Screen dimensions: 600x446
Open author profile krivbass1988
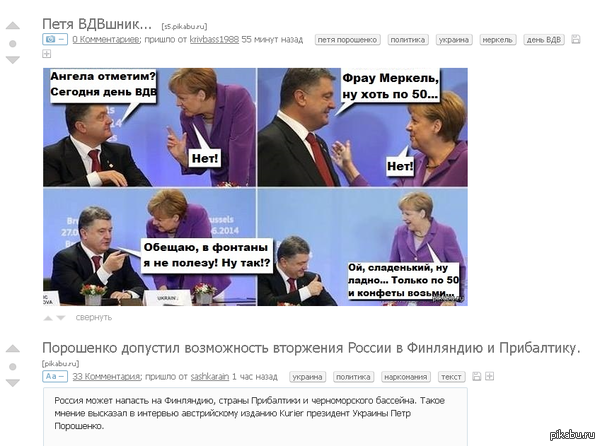pos(214,39)
